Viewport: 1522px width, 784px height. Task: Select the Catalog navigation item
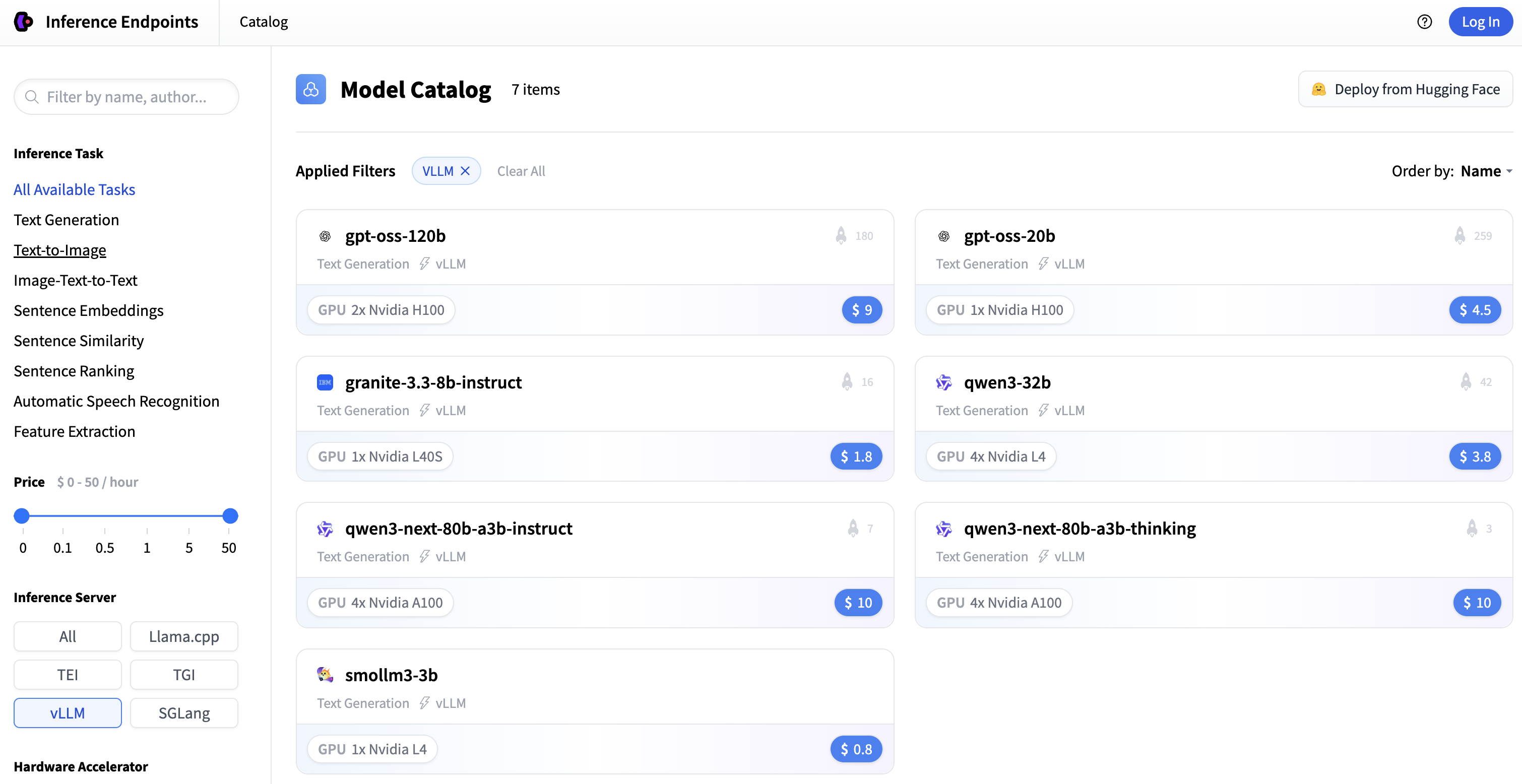coord(263,22)
